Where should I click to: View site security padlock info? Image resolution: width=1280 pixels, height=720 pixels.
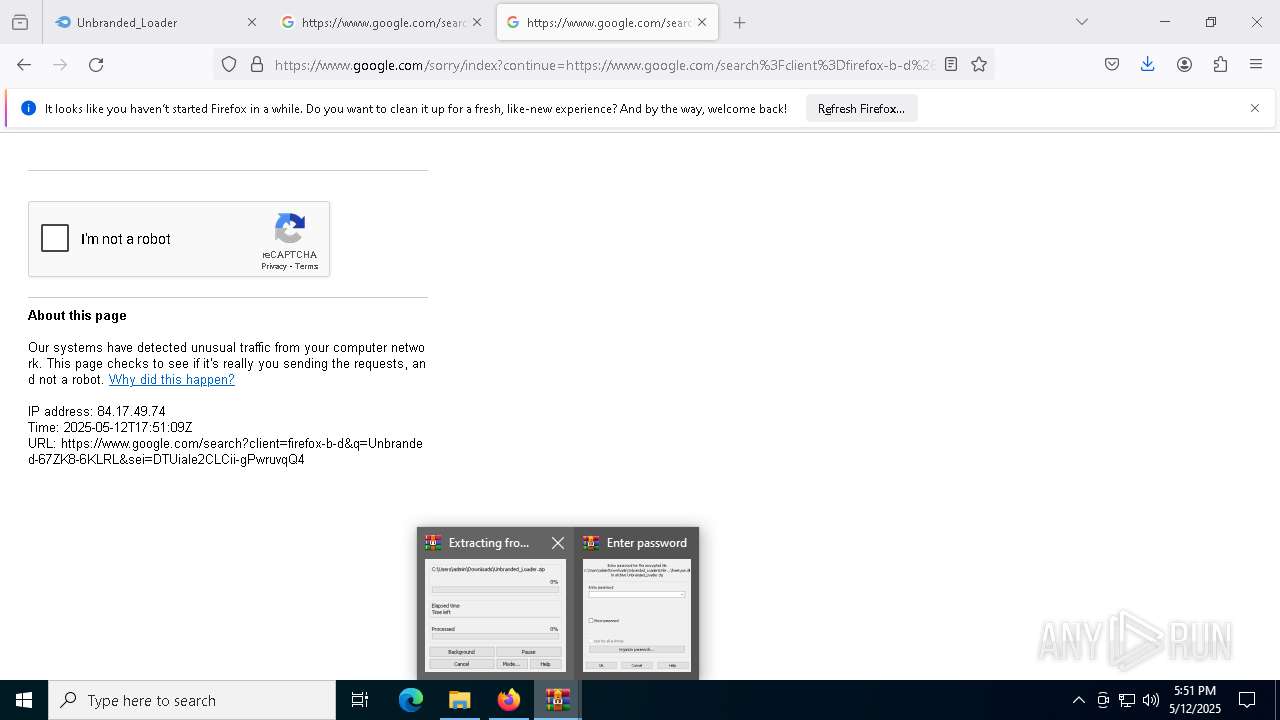point(257,64)
